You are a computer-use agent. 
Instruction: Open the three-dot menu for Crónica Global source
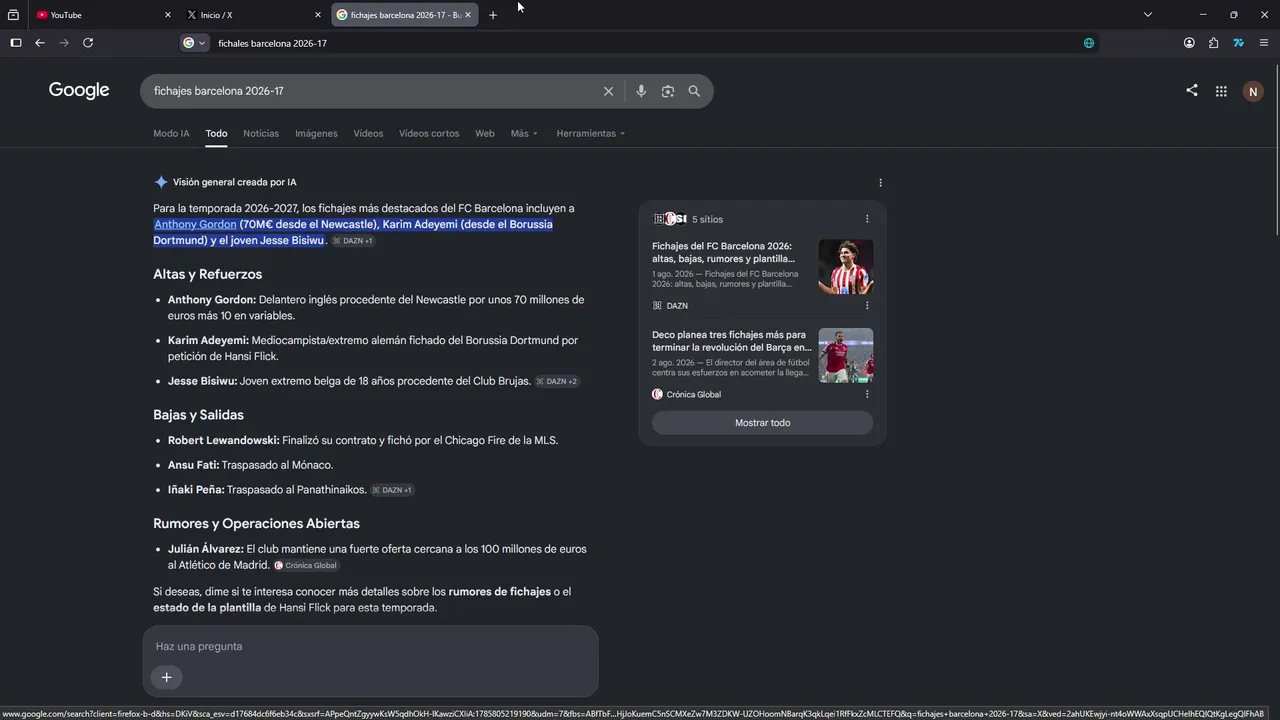point(867,394)
